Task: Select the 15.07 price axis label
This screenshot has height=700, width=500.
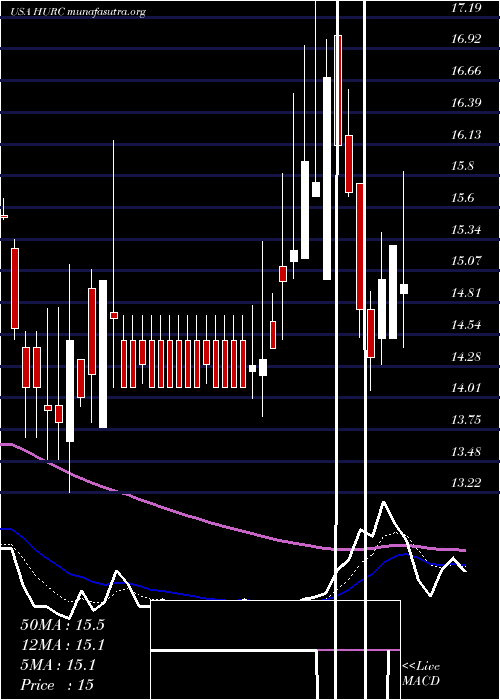Action: click(466, 260)
